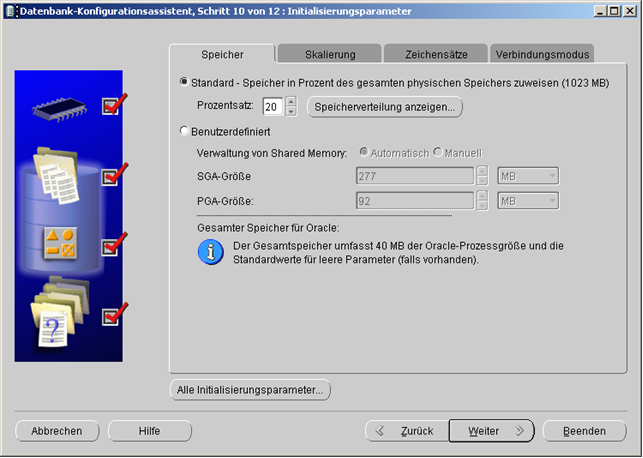Click the blue information icon
Image resolution: width=643 pixels, height=458 pixels.
click(210, 252)
